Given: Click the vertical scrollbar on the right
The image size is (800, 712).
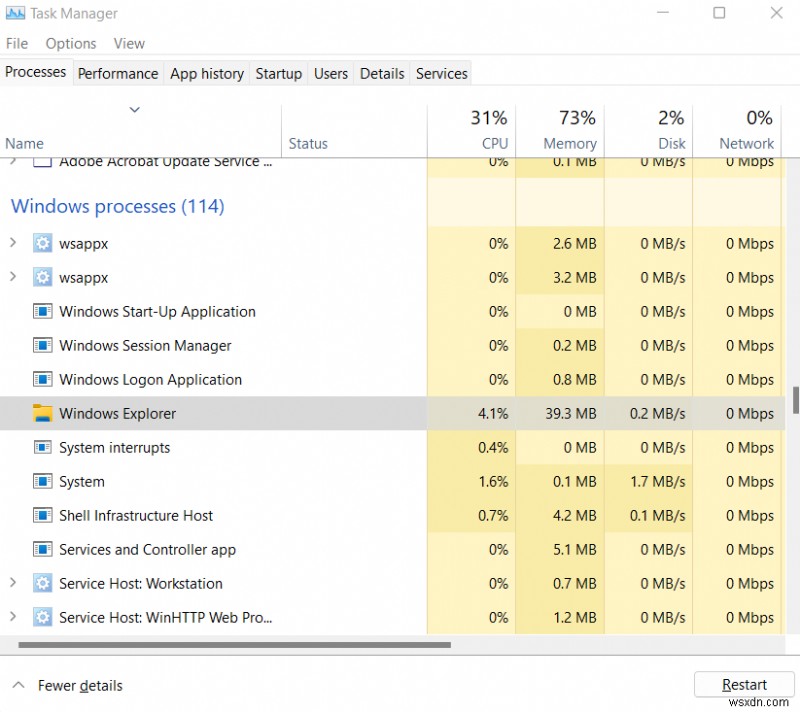Looking at the screenshot, I should click(x=793, y=400).
